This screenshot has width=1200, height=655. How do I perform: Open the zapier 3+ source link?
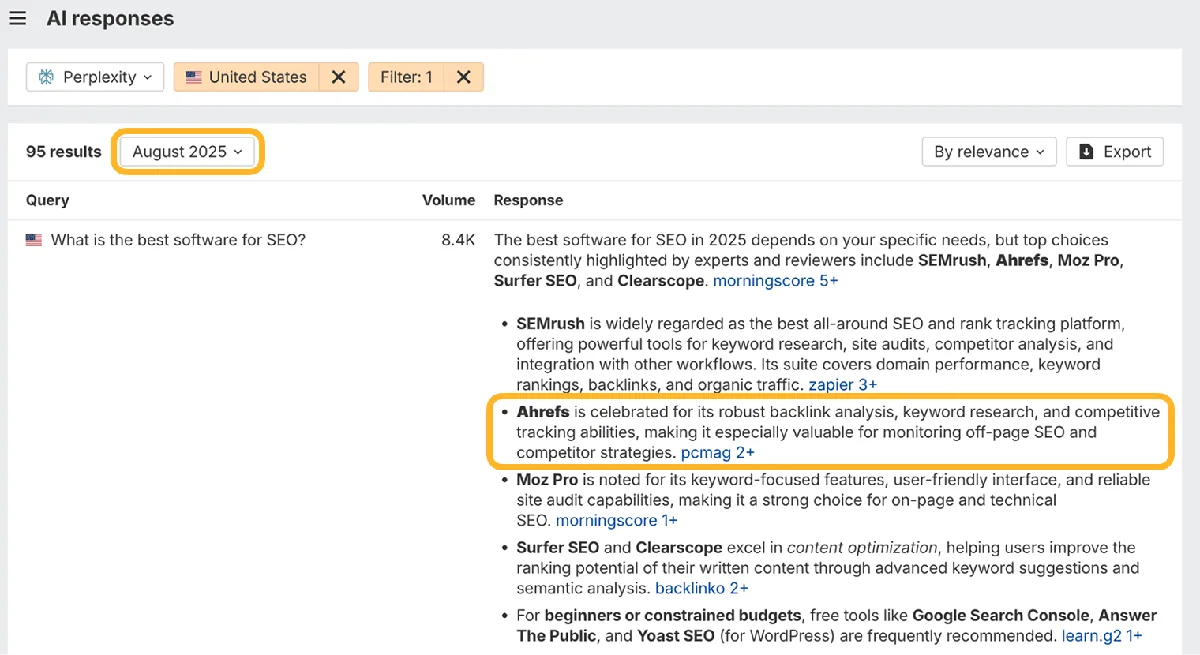842,384
